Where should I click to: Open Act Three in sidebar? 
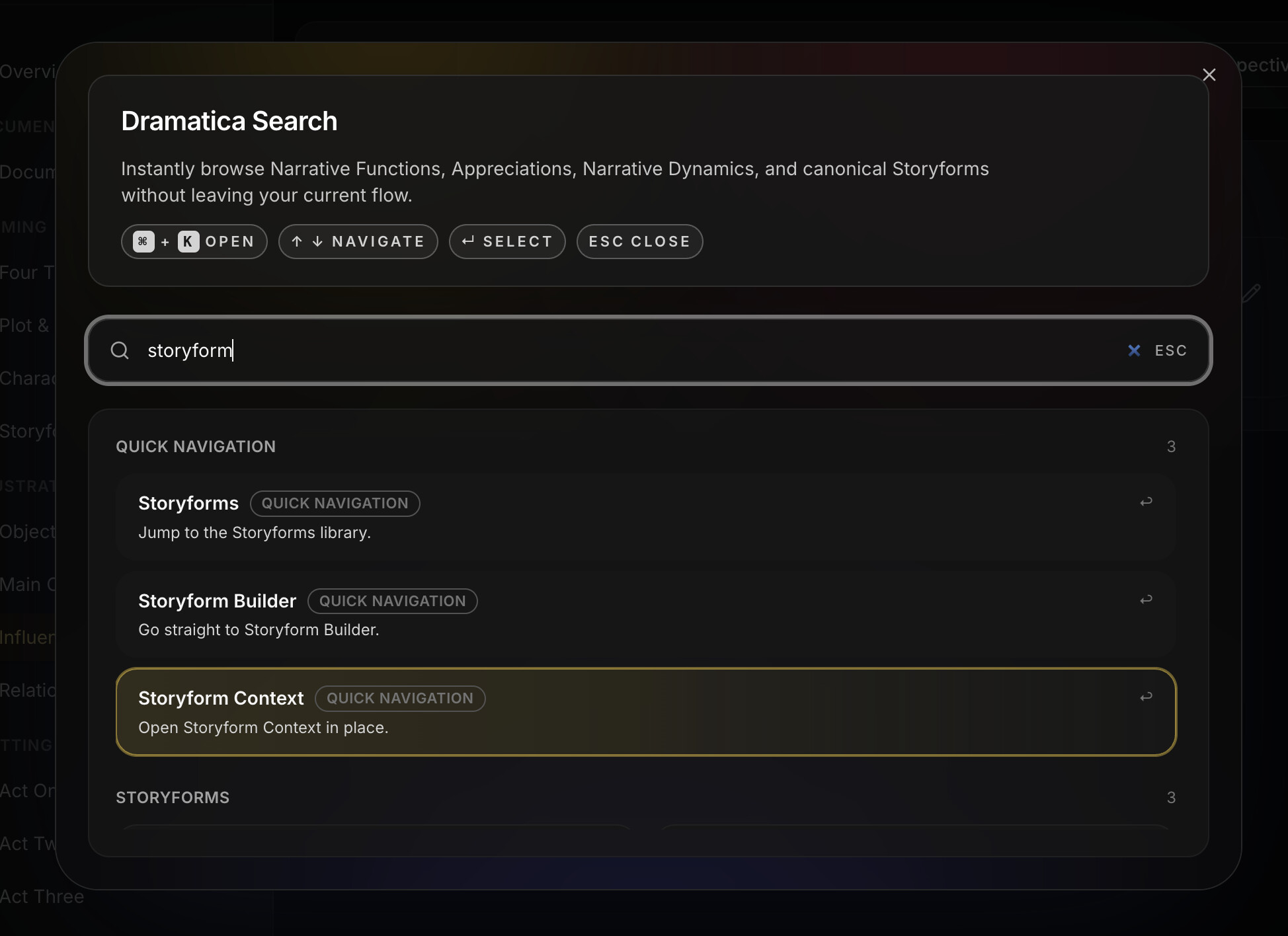tap(42, 897)
